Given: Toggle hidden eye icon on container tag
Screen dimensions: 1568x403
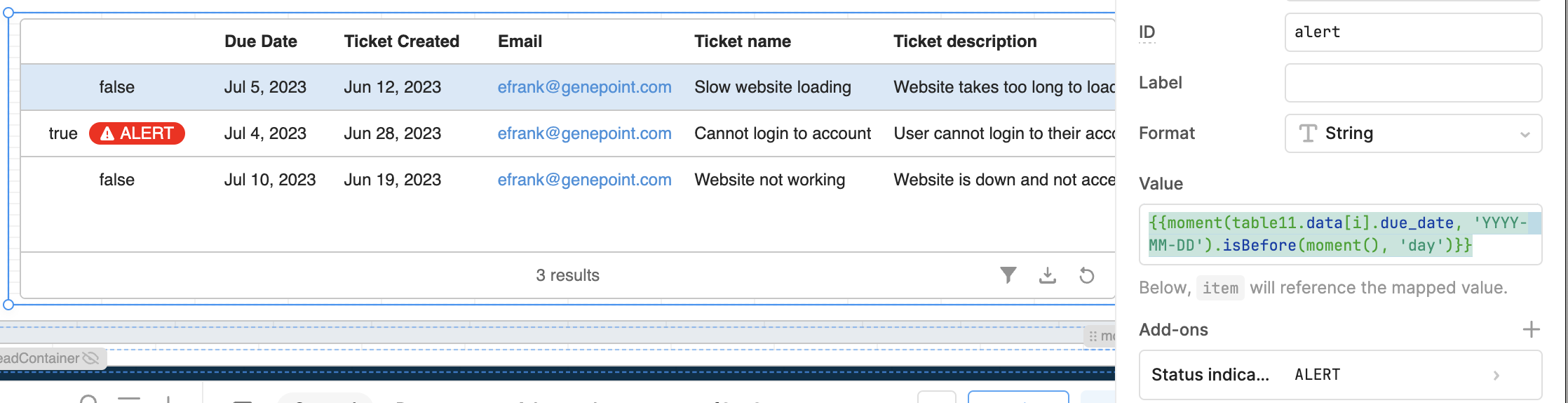Looking at the screenshot, I should 90,358.
